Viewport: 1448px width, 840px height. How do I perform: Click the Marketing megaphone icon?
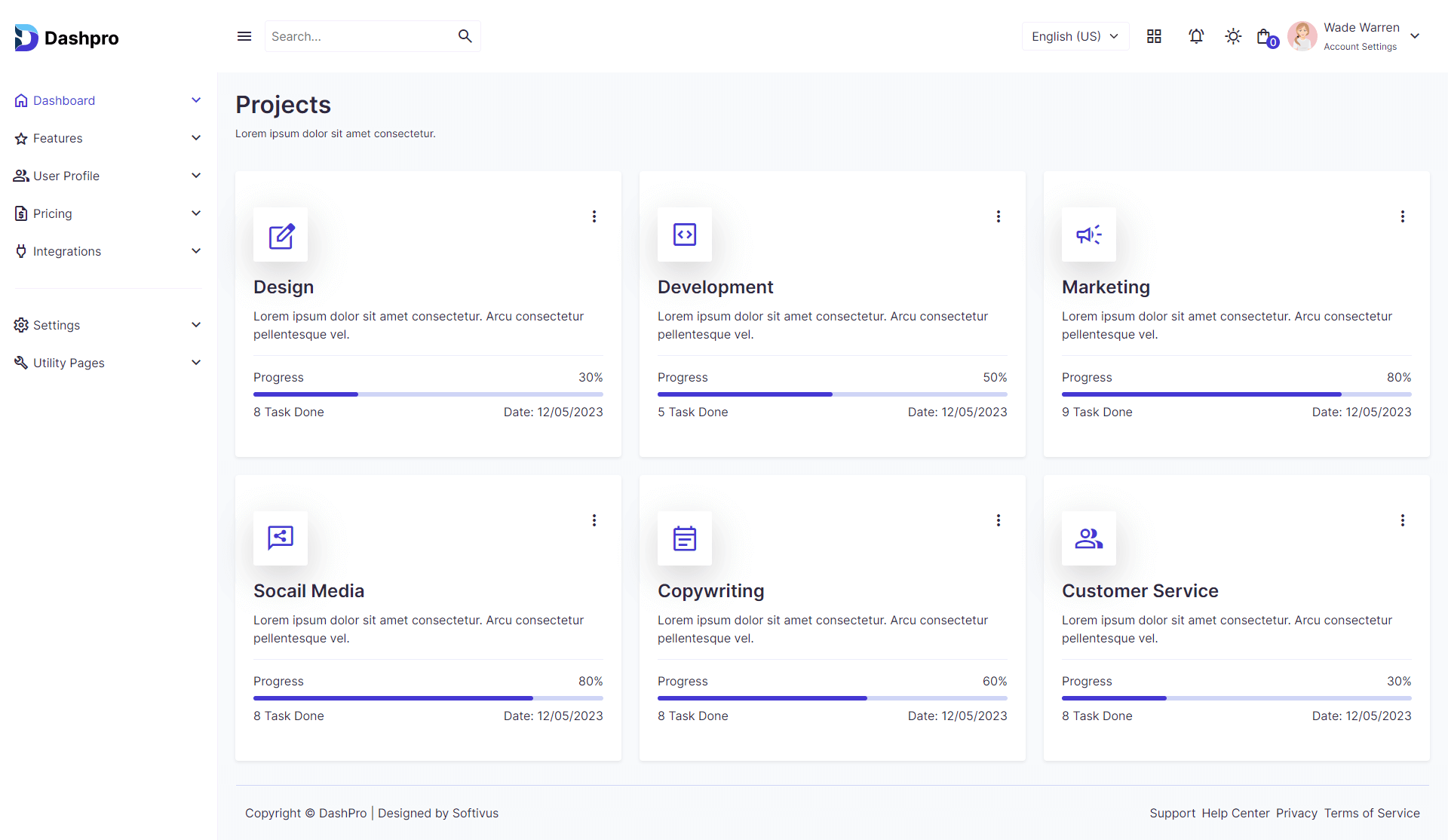(1088, 235)
